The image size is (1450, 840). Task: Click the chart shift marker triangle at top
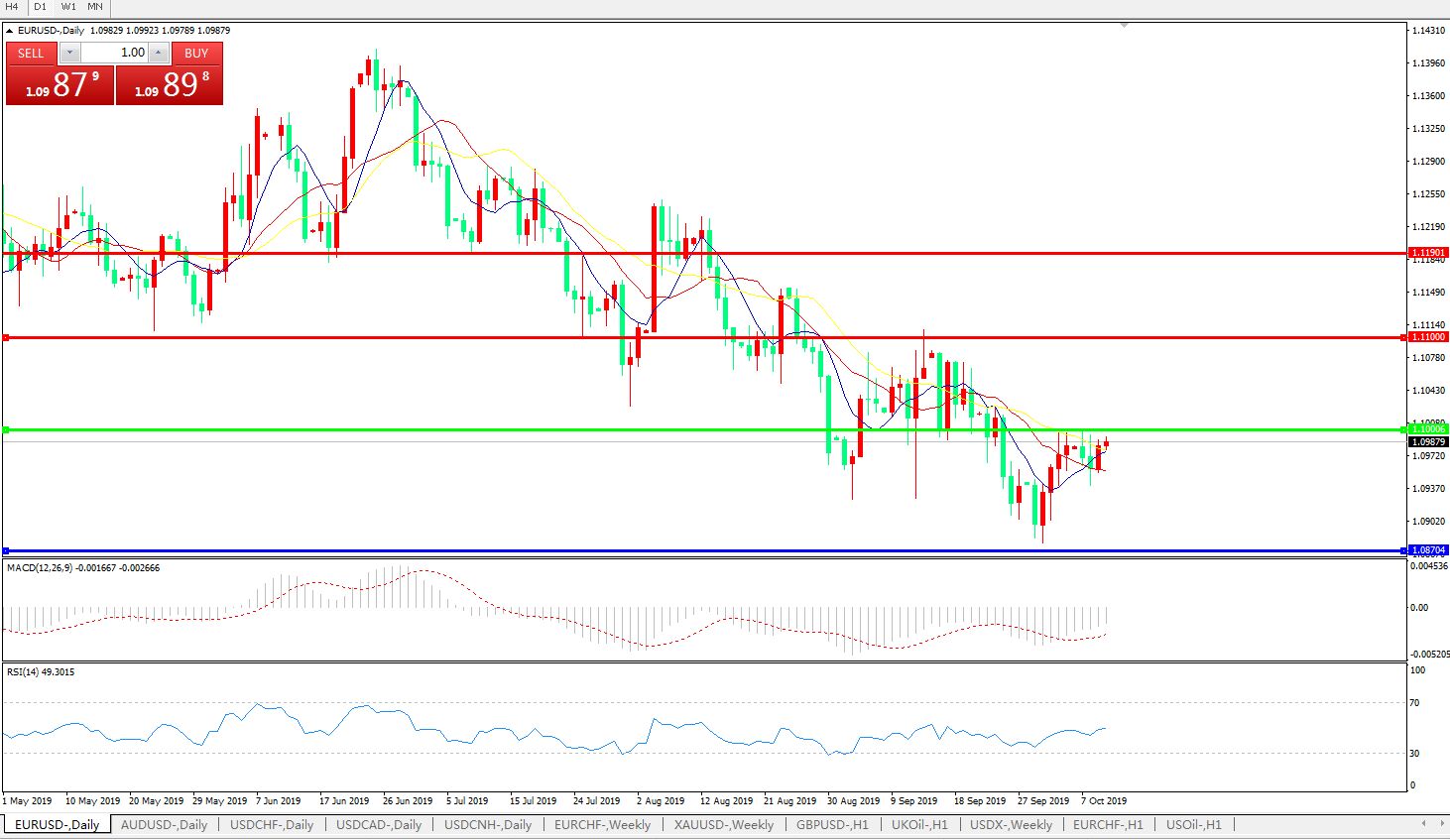point(1124,25)
